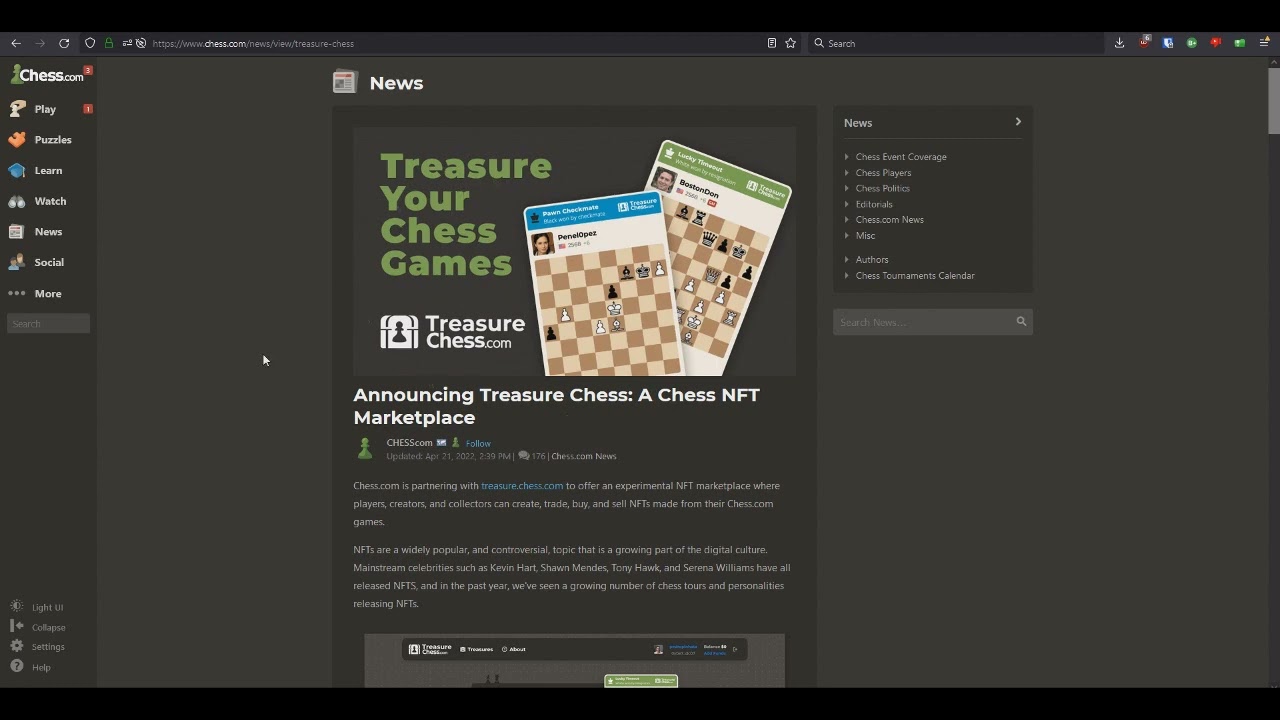Image resolution: width=1280 pixels, height=720 pixels.
Task: Click the Treasure Chess screenshot image below
Action: click(x=574, y=661)
